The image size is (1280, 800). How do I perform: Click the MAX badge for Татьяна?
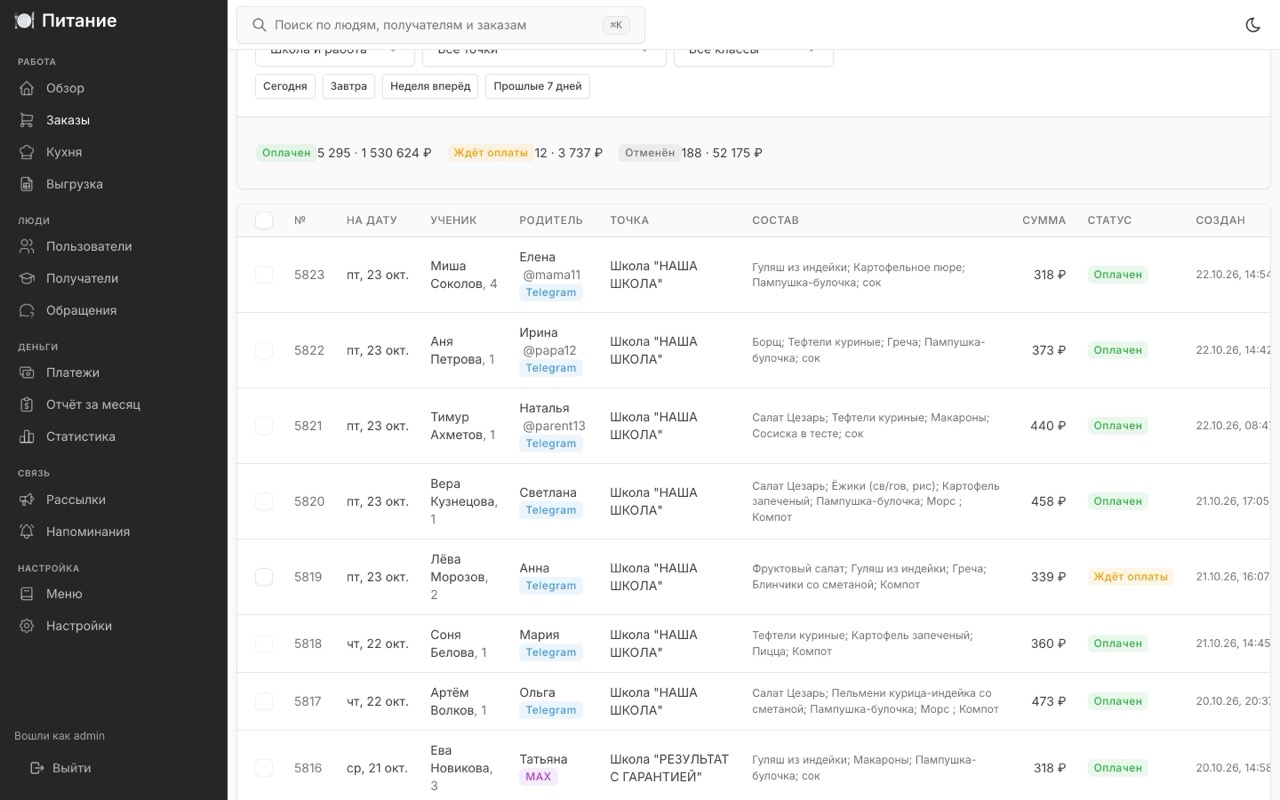[x=538, y=777]
